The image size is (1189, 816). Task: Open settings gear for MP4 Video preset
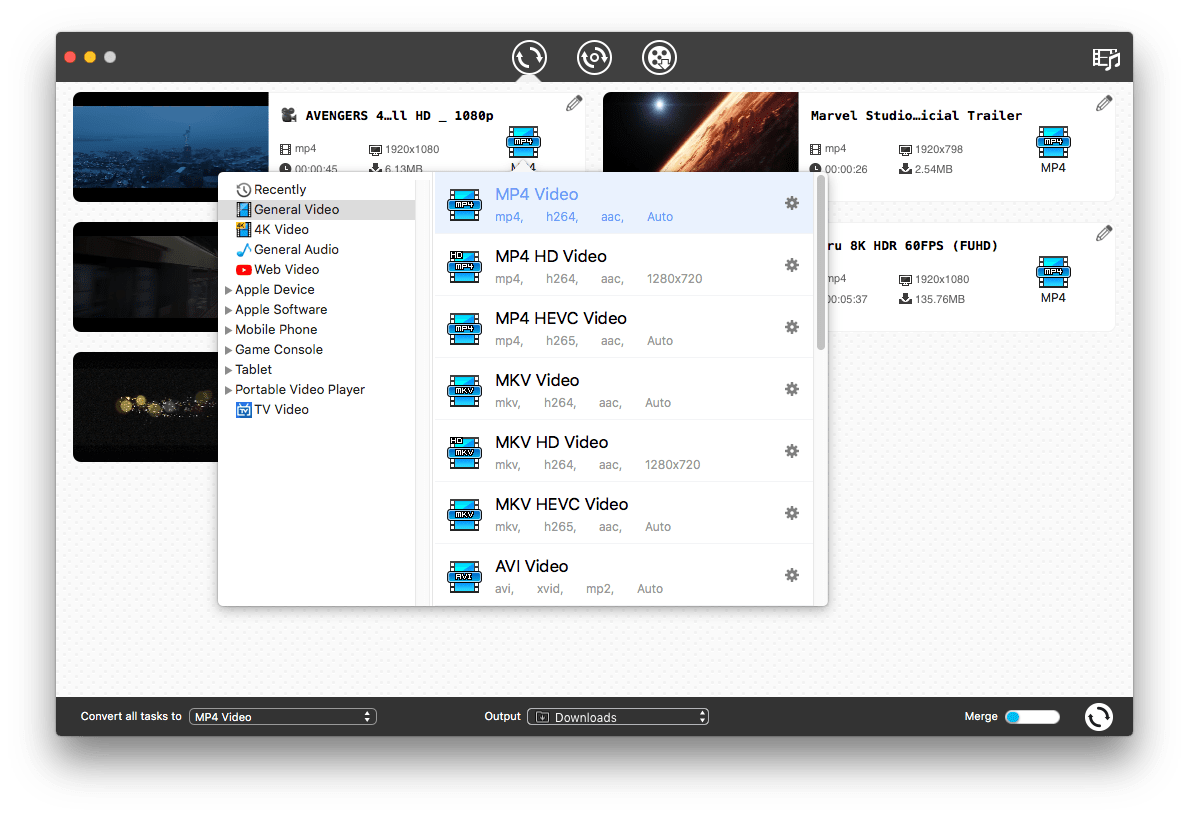[792, 203]
